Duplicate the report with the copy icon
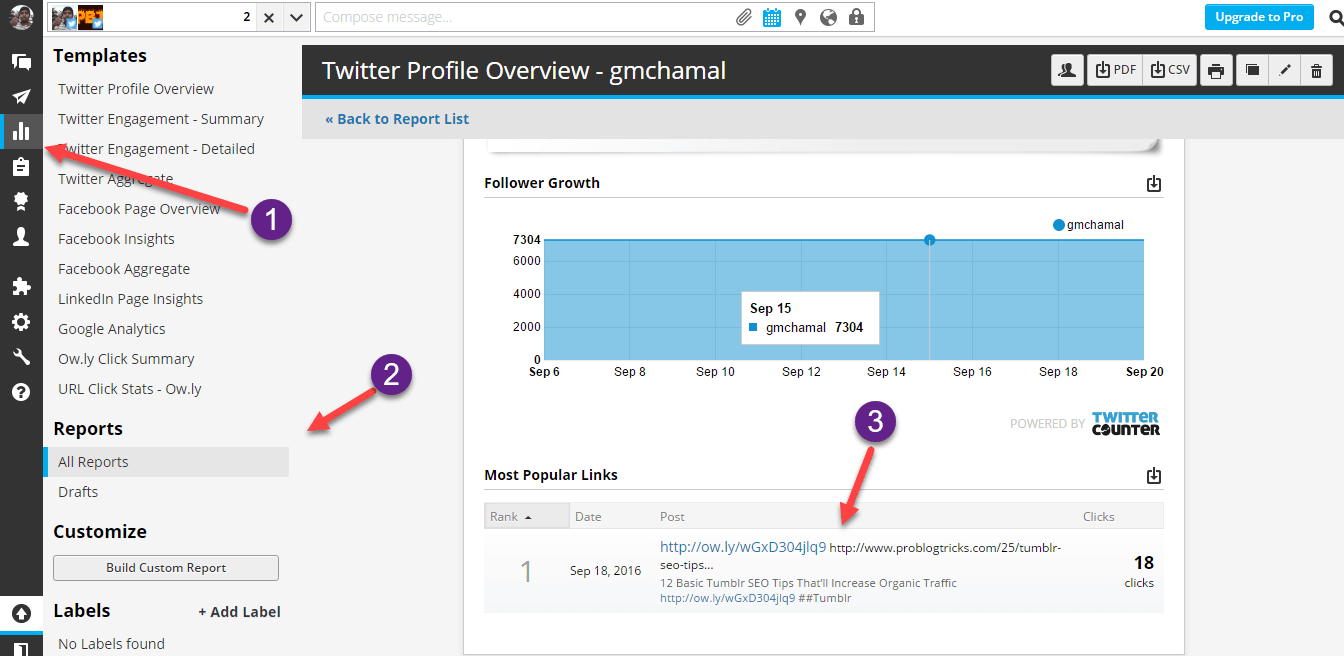This screenshot has width=1344, height=656. click(x=1251, y=70)
